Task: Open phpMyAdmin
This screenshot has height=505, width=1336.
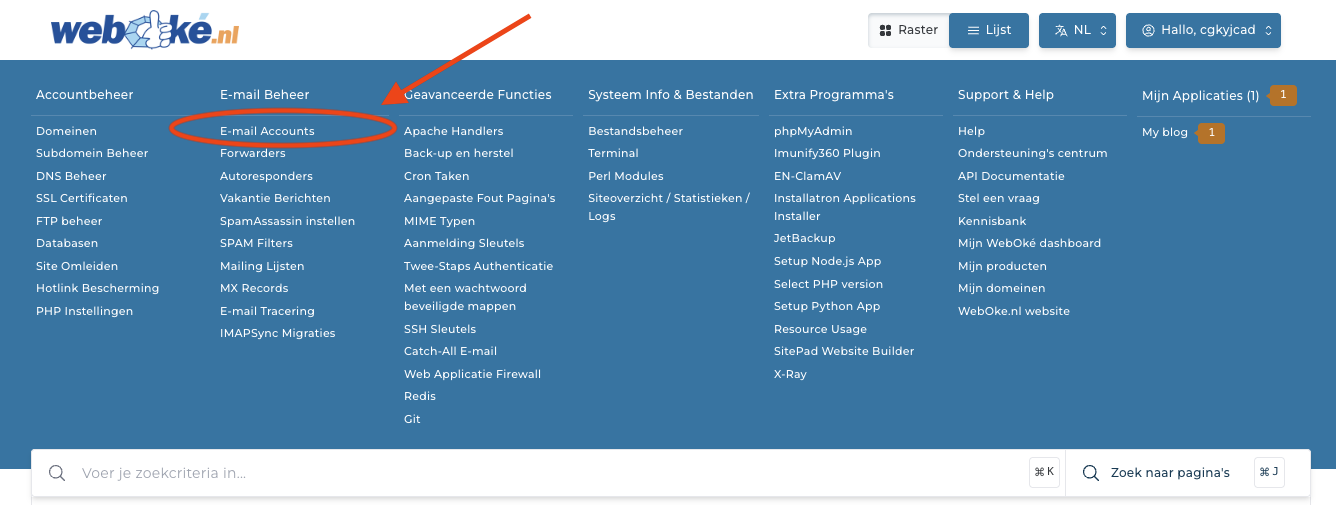Action: pyautogui.click(x=812, y=131)
